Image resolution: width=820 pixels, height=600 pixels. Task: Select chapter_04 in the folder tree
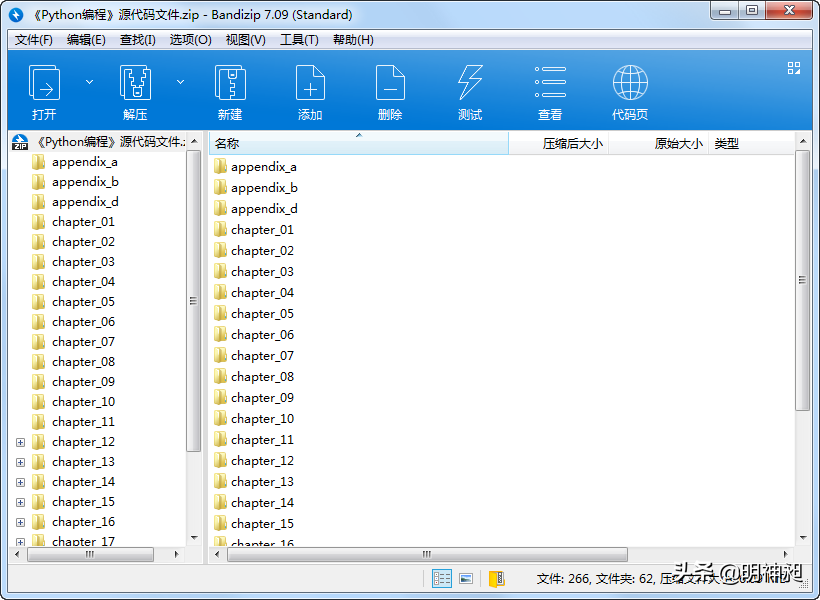(x=83, y=282)
